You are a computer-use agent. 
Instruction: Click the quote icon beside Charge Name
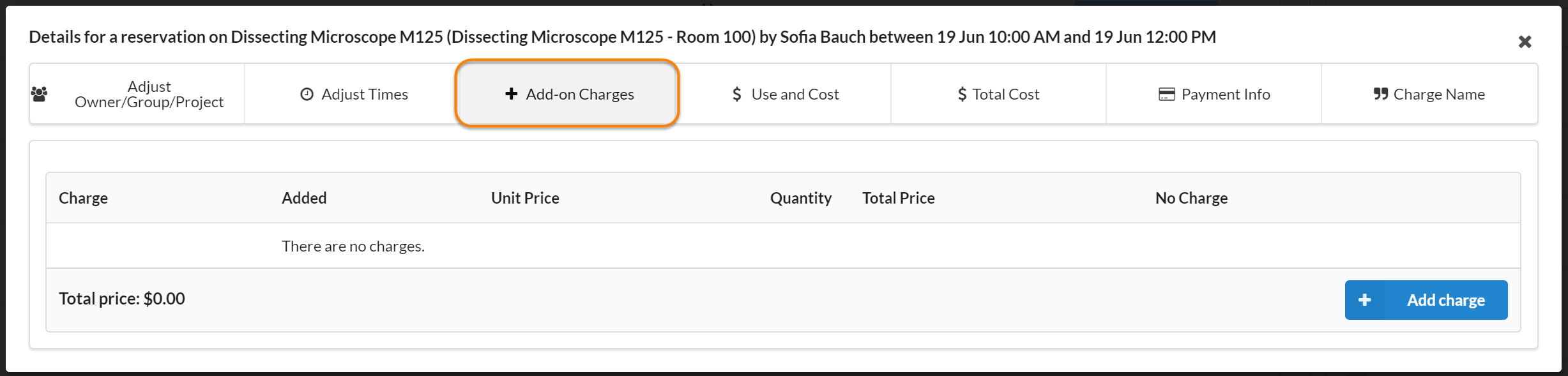pos(1380,94)
